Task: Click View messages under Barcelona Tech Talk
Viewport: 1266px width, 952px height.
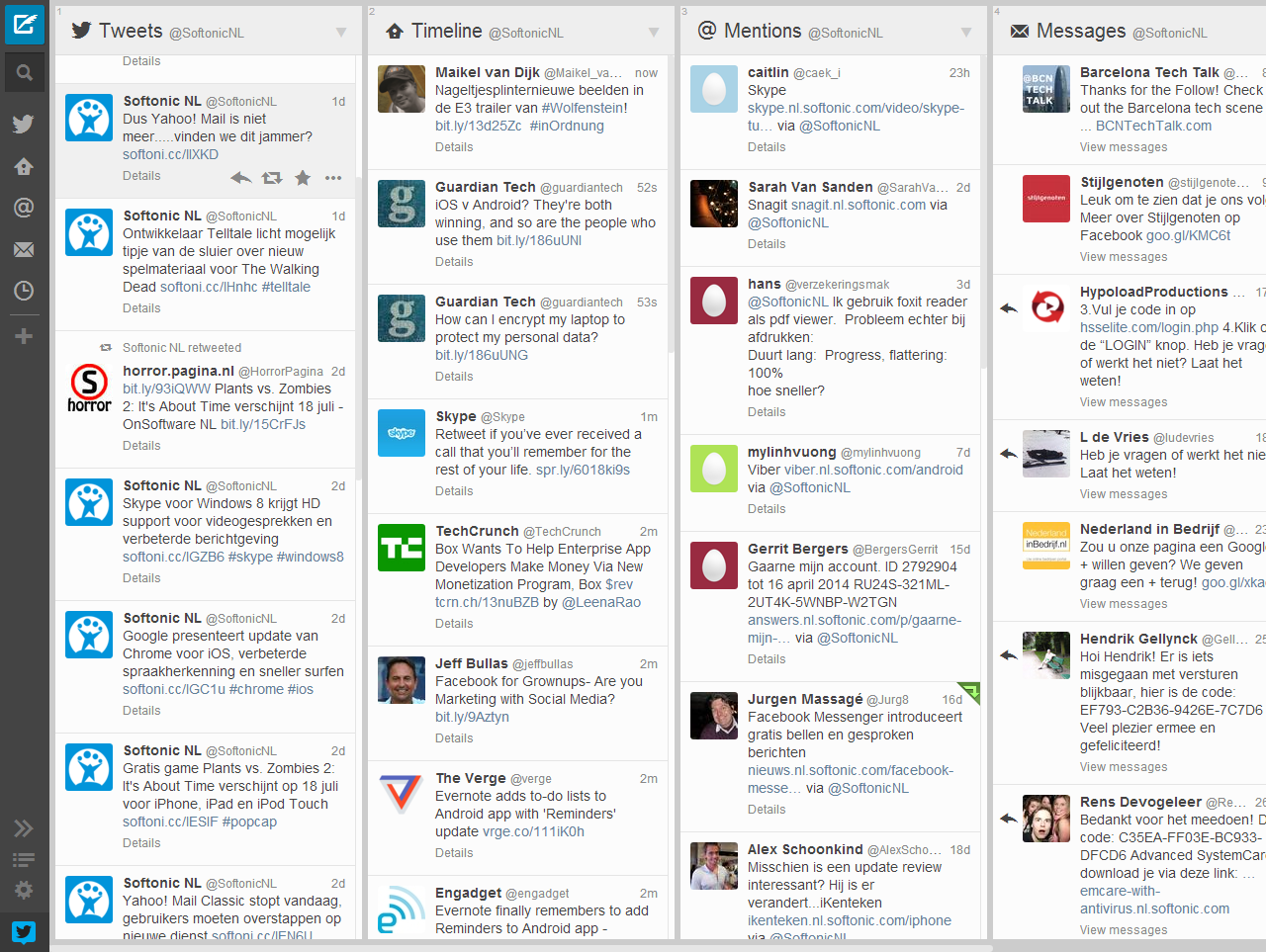Action: pos(1124,147)
